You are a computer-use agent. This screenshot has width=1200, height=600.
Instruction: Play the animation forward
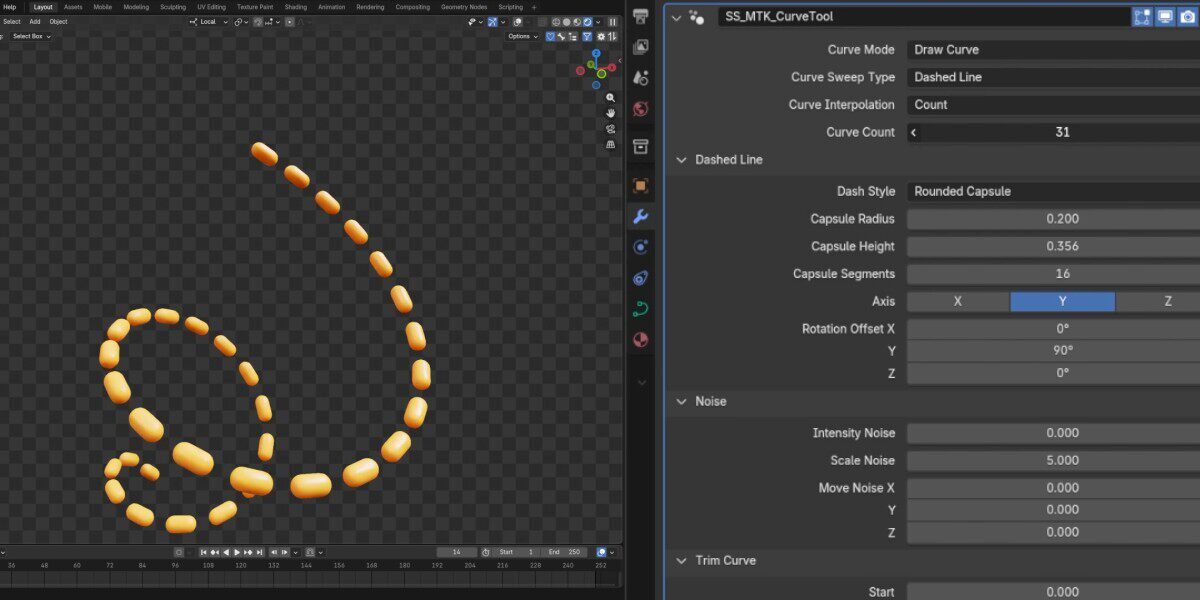(x=237, y=552)
